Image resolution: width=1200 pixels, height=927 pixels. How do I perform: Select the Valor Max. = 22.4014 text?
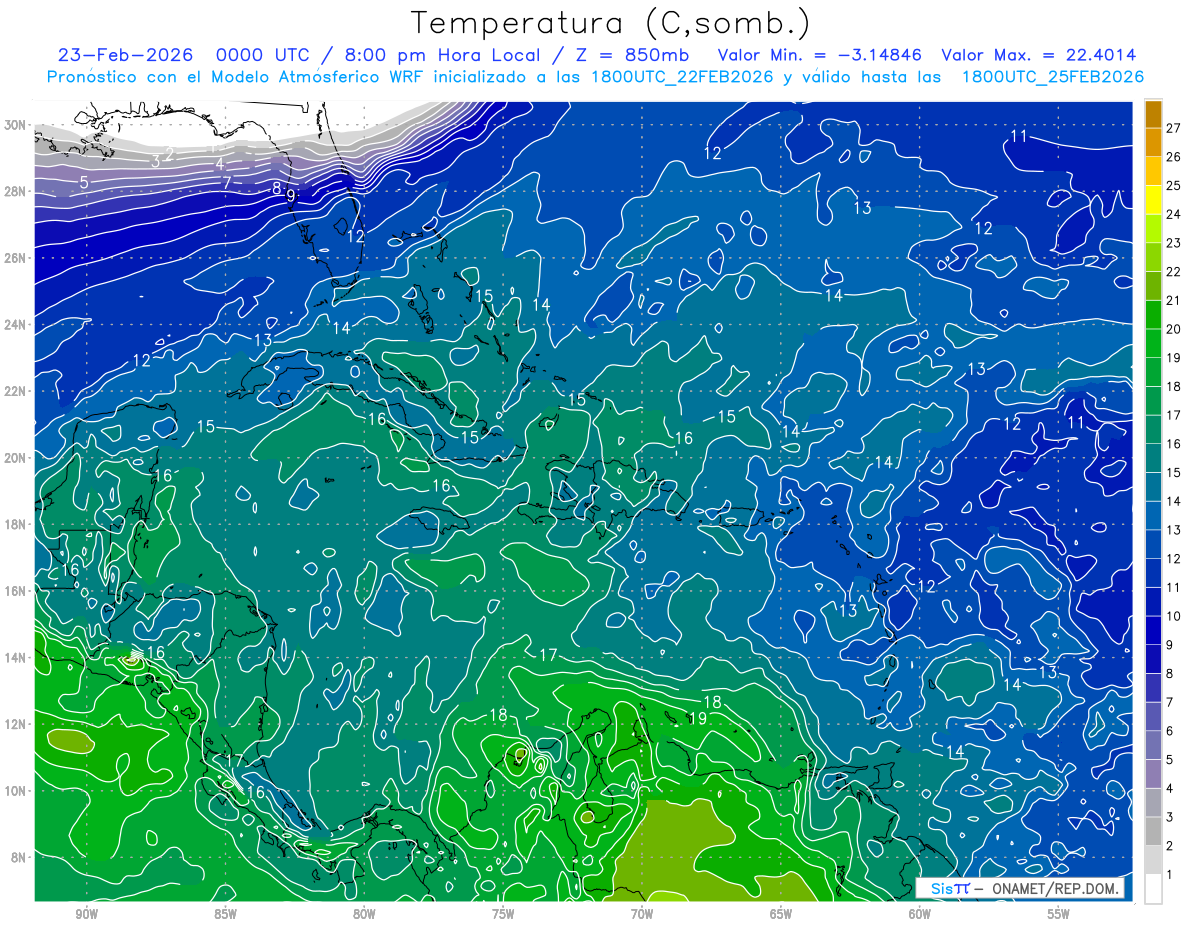click(1038, 55)
